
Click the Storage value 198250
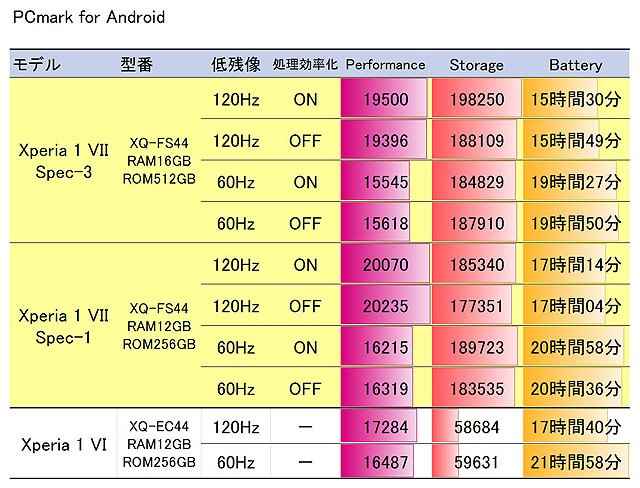pyautogui.click(x=477, y=100)
